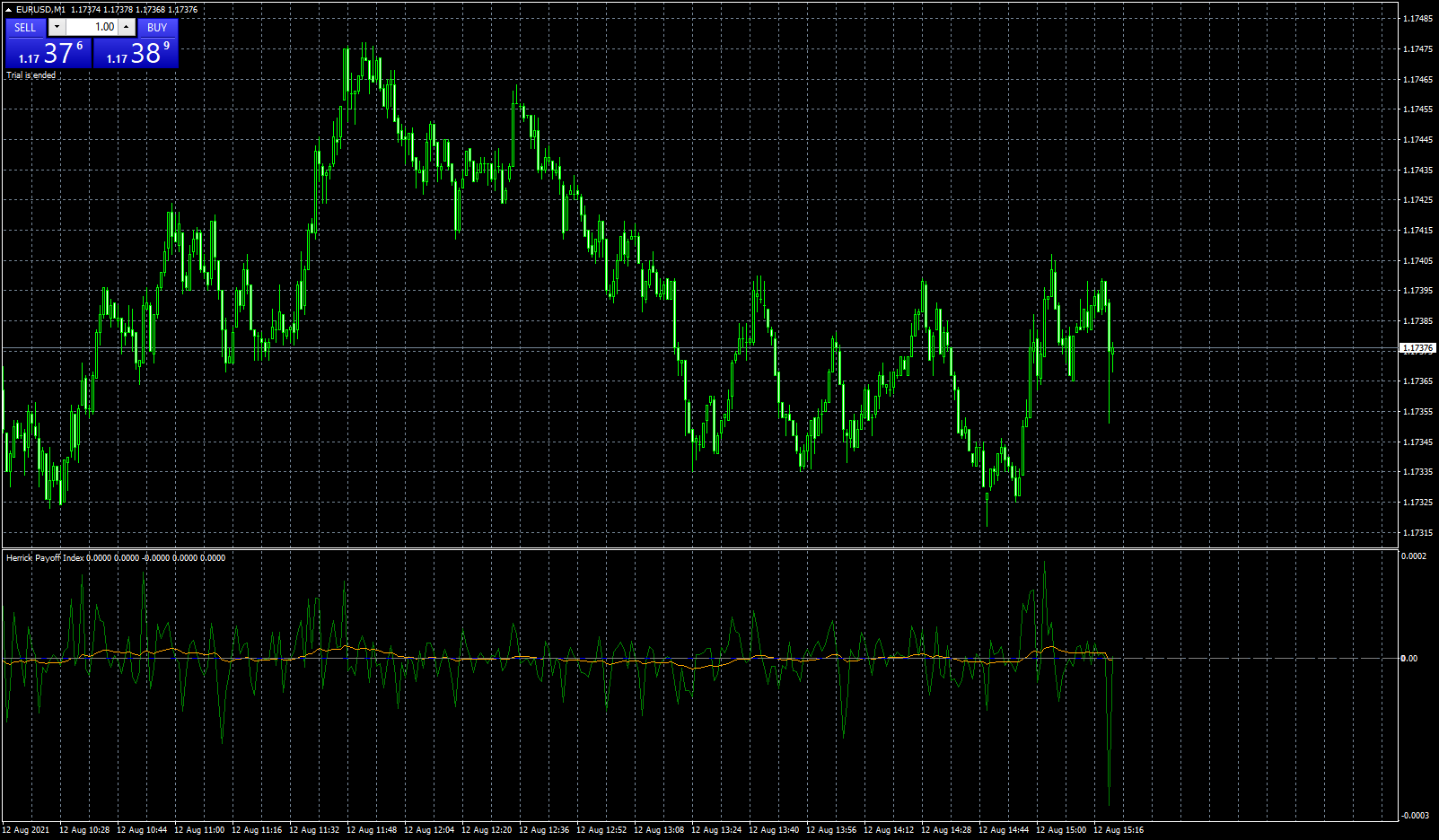Click price scale label 1.17485
Viewport: 1439px width, 840px height.
pyautogui.click(x=1417, y=19)
